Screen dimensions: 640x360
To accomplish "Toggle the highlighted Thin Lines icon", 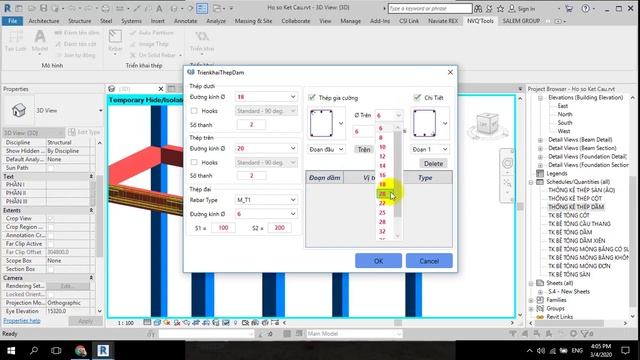I will pyautogui.click(x=202, y=8).
